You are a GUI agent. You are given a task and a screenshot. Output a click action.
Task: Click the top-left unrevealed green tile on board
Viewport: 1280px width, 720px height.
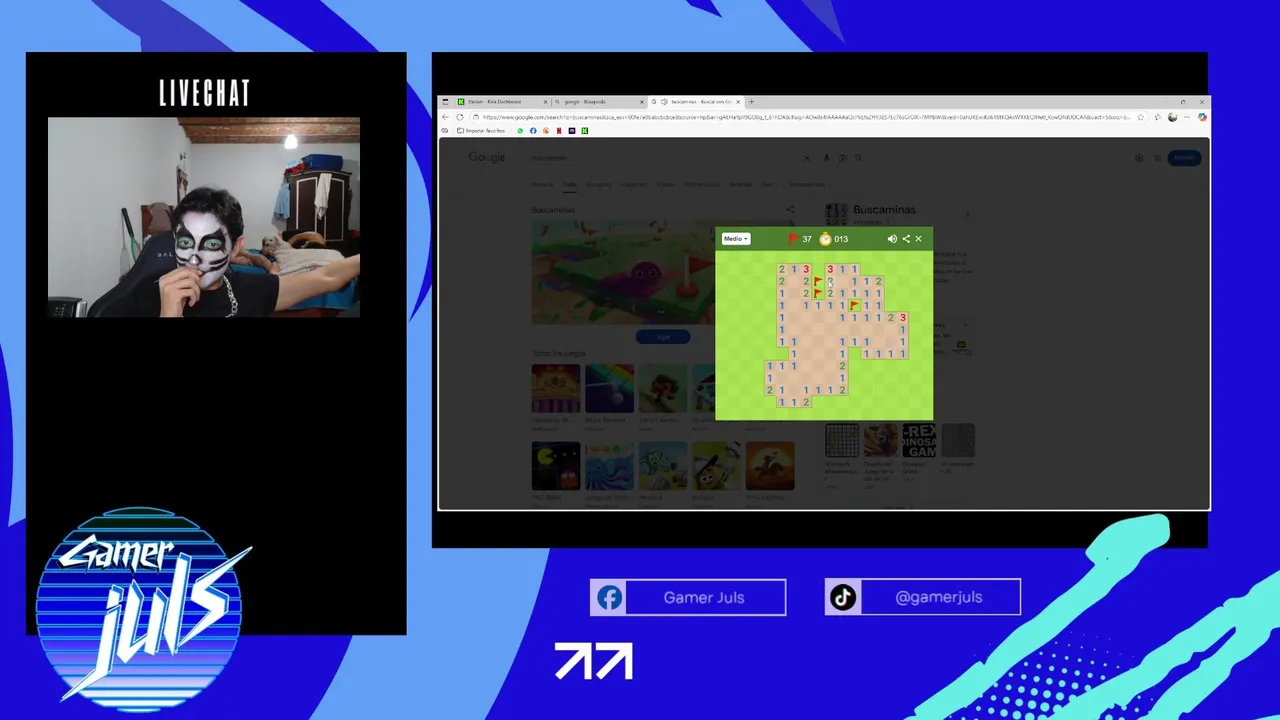721,257
